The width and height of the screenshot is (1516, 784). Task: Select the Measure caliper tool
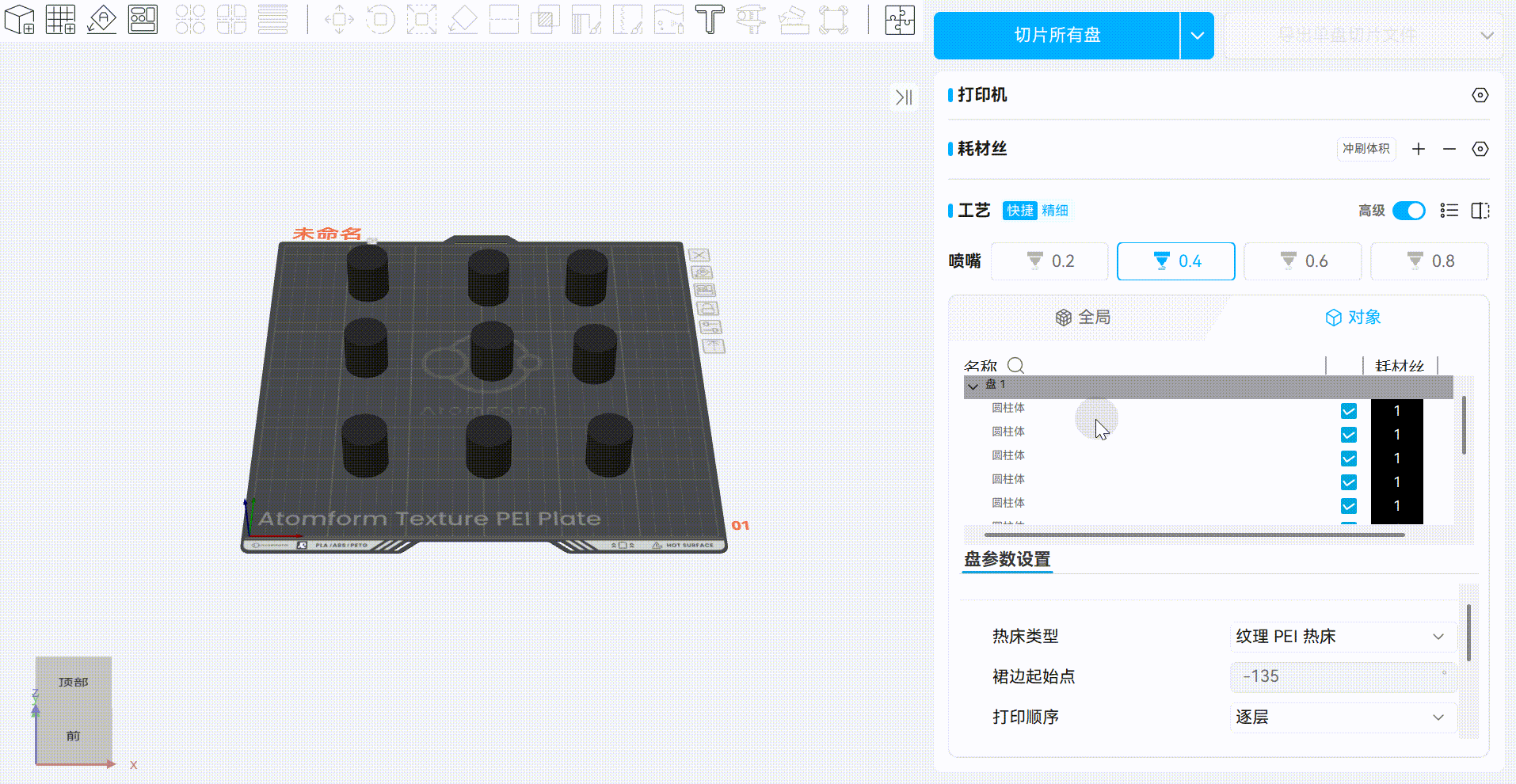coord(751,19)
